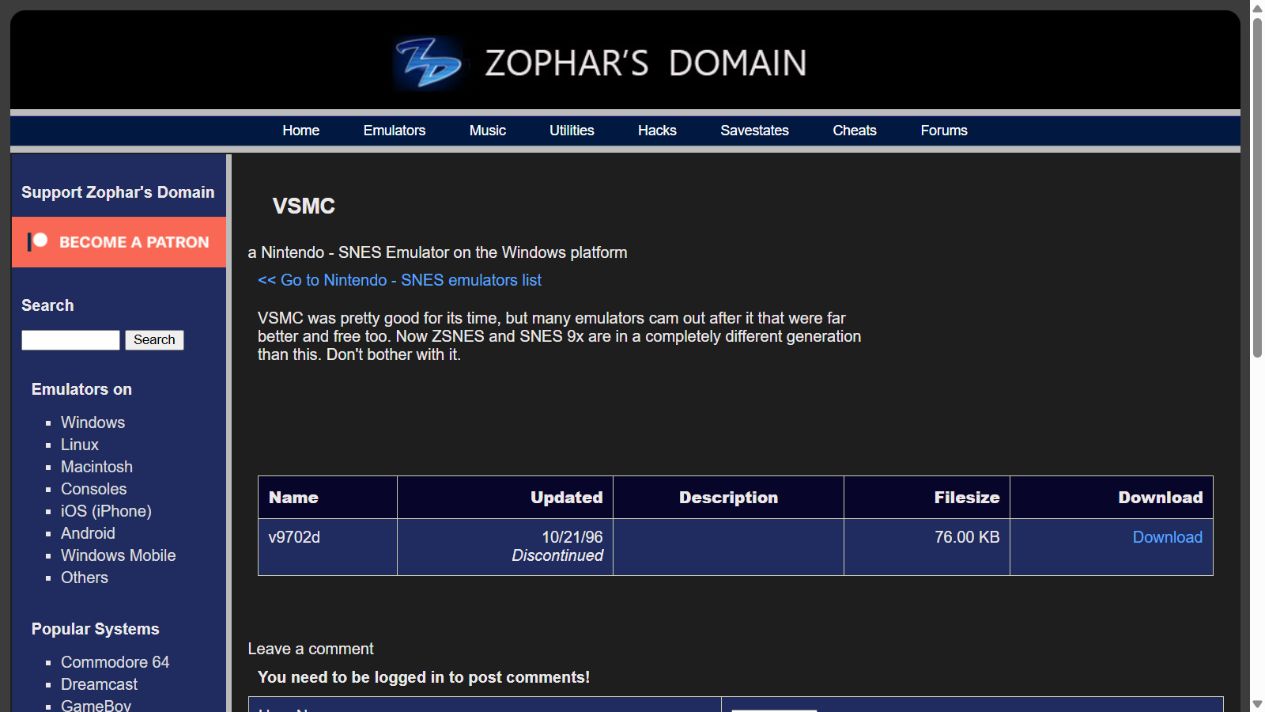The image size is (1265, 712).
Task: Browse emulators on Macintosh
Action: (97, 466)
